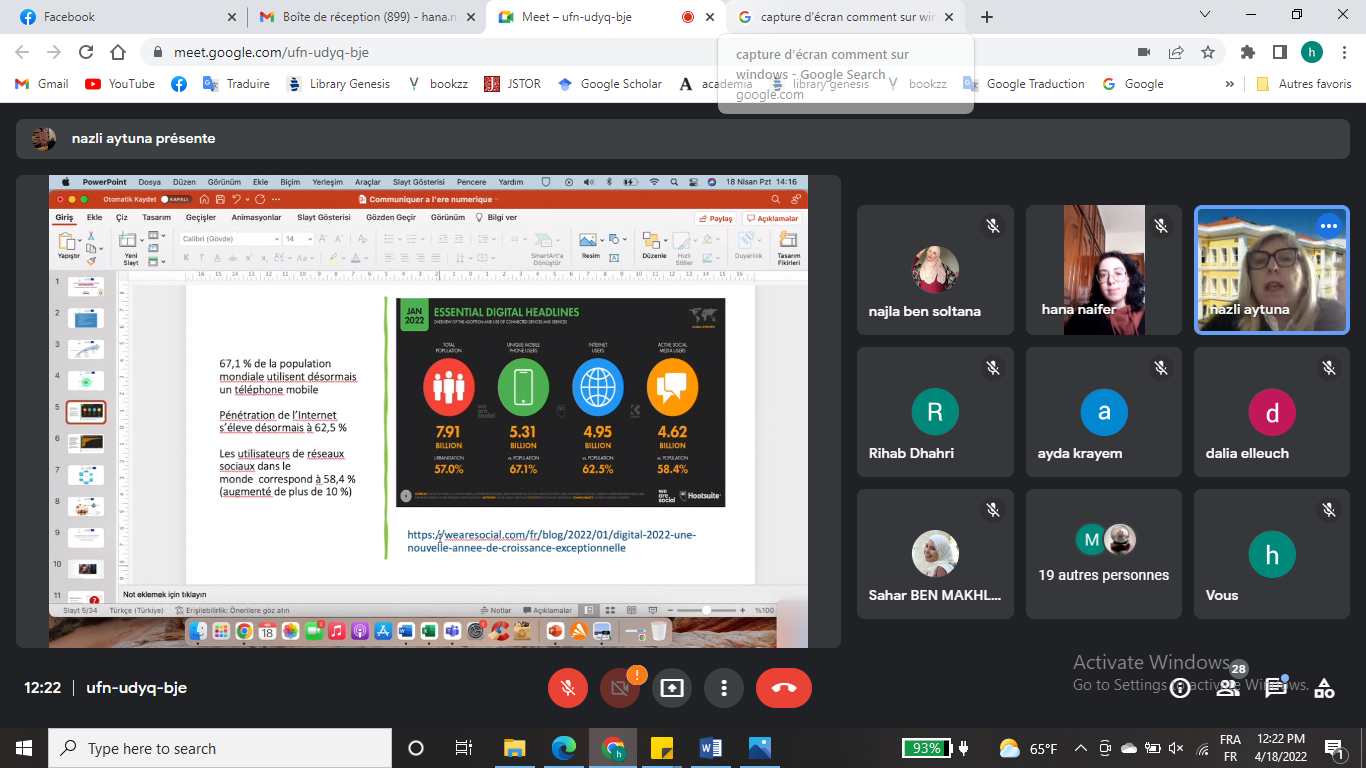1366x768 pixels.
Task: Switch to capture d'écran Google Search tab
Action: pyautogui.click(x=847, y=17)
